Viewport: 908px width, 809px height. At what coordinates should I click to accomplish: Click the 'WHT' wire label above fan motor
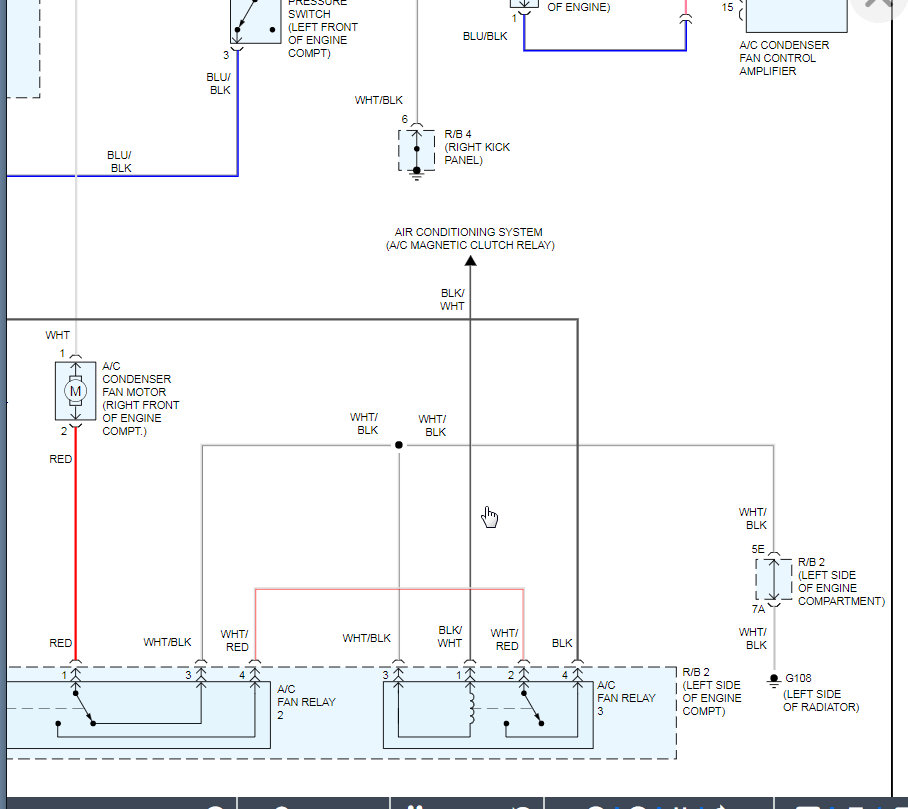(x=57, y=335)
